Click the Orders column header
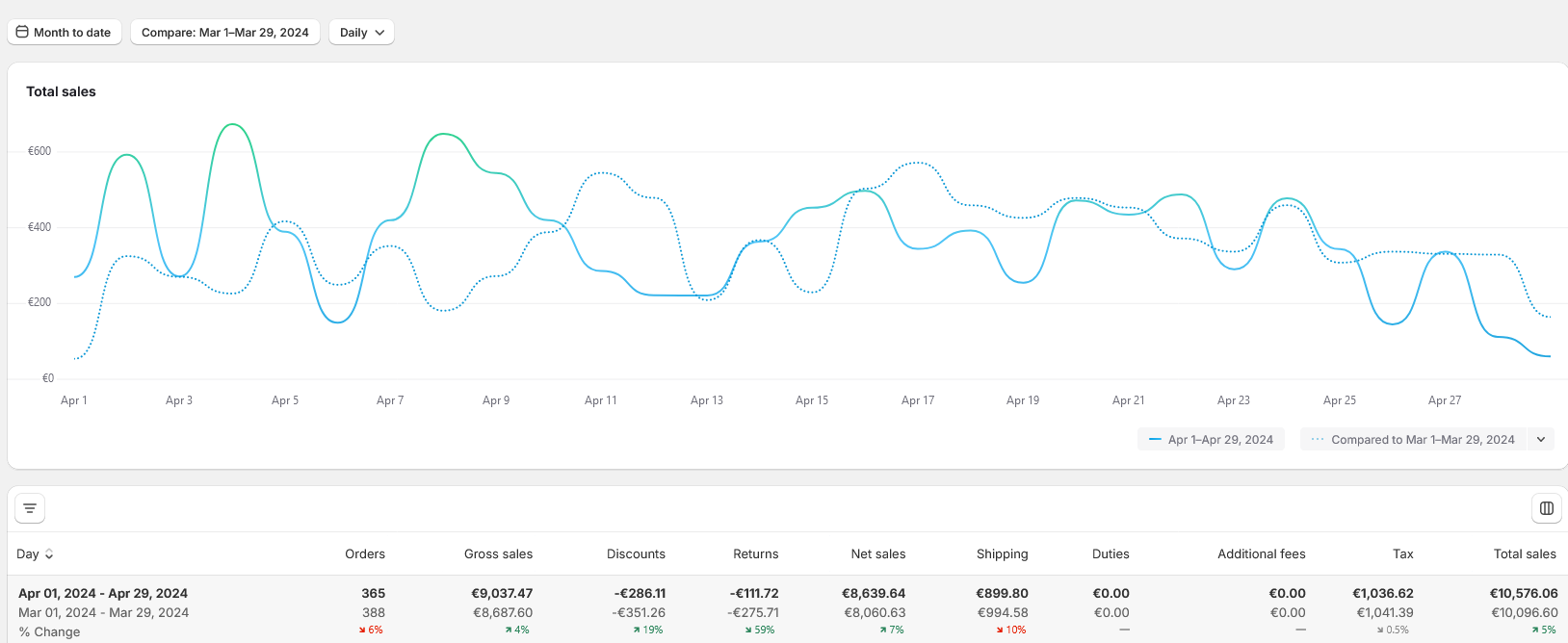This screenshot has height=643, width=1568. (x=365, y=554)
